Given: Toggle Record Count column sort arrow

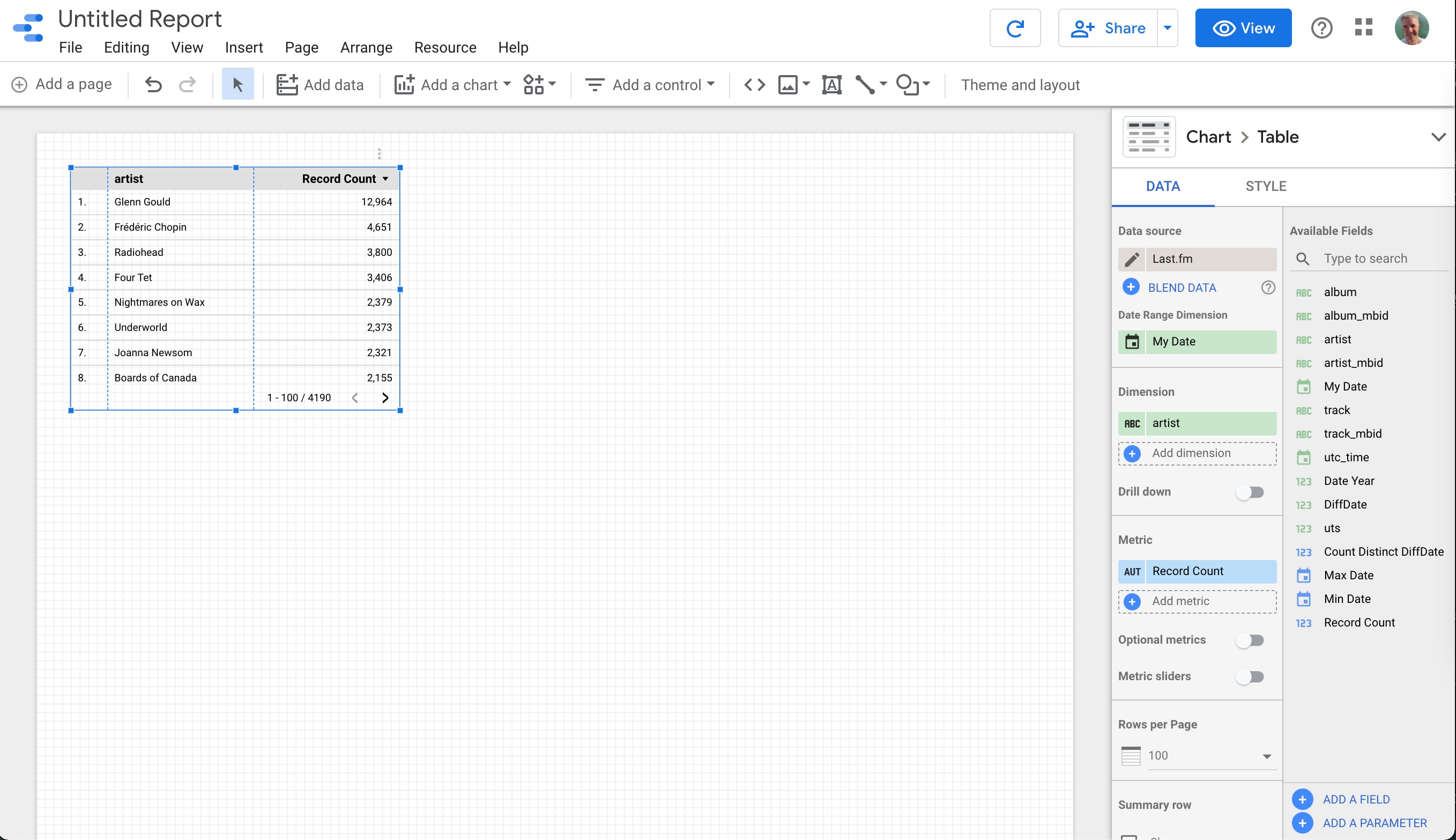Looking at the screenshot, I should coord(385,179).
